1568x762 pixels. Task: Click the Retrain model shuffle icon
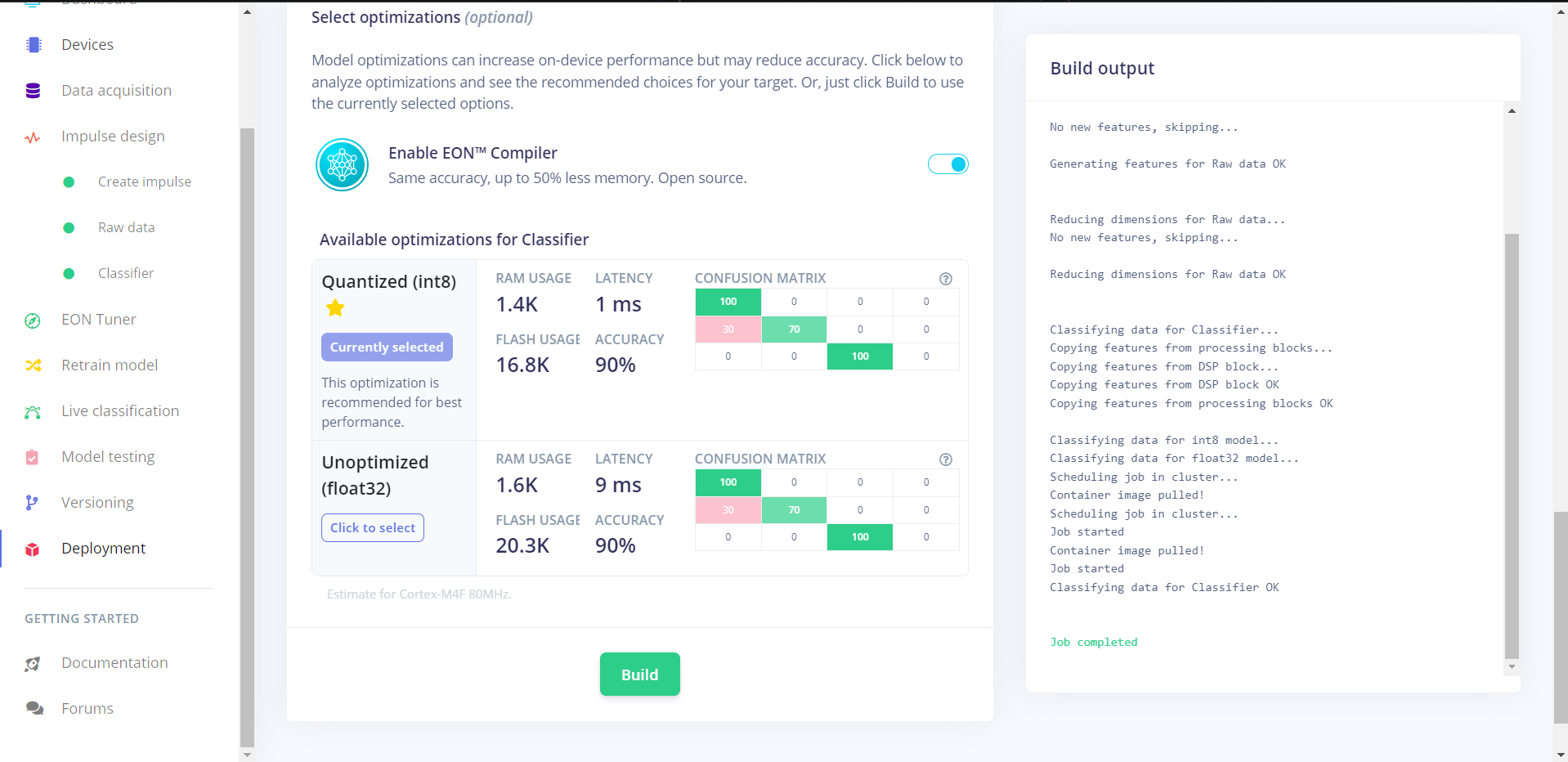[34, 365]
